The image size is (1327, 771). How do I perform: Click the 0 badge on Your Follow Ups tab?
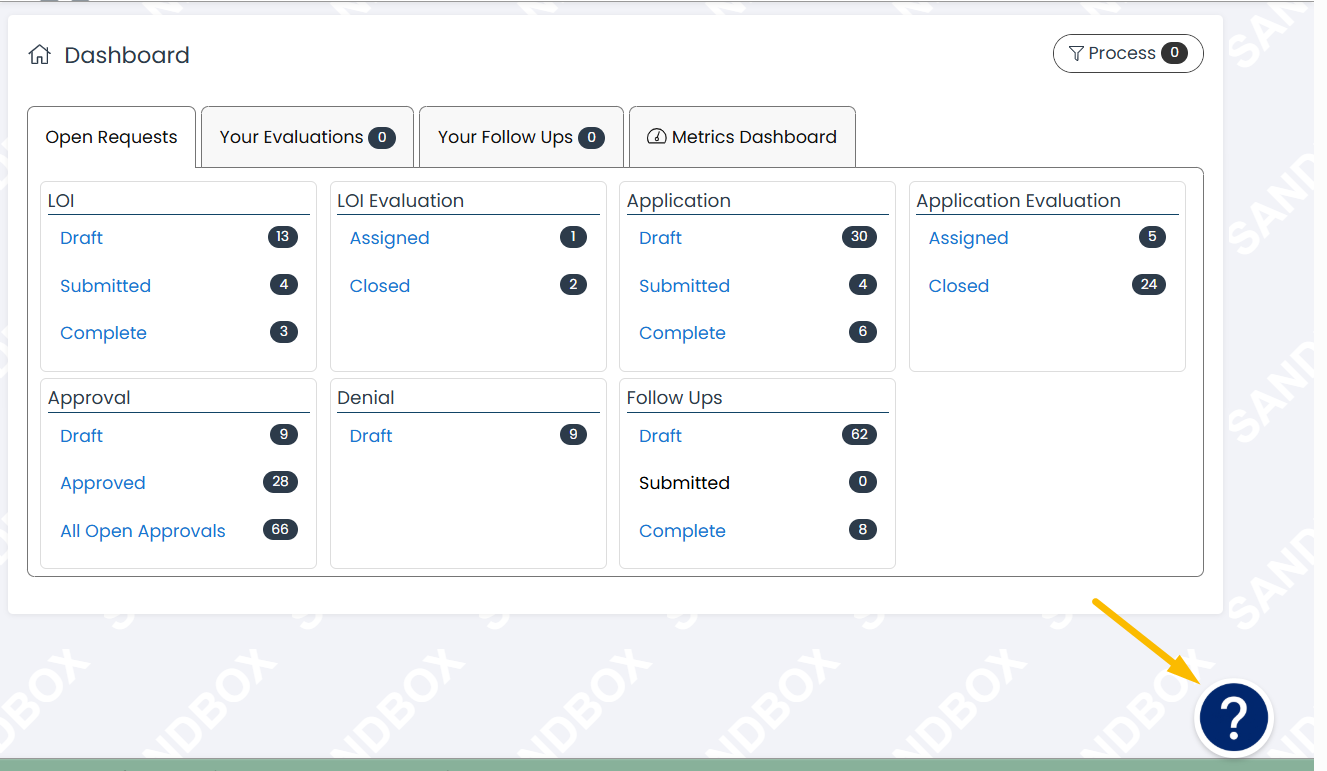(591, 138)
